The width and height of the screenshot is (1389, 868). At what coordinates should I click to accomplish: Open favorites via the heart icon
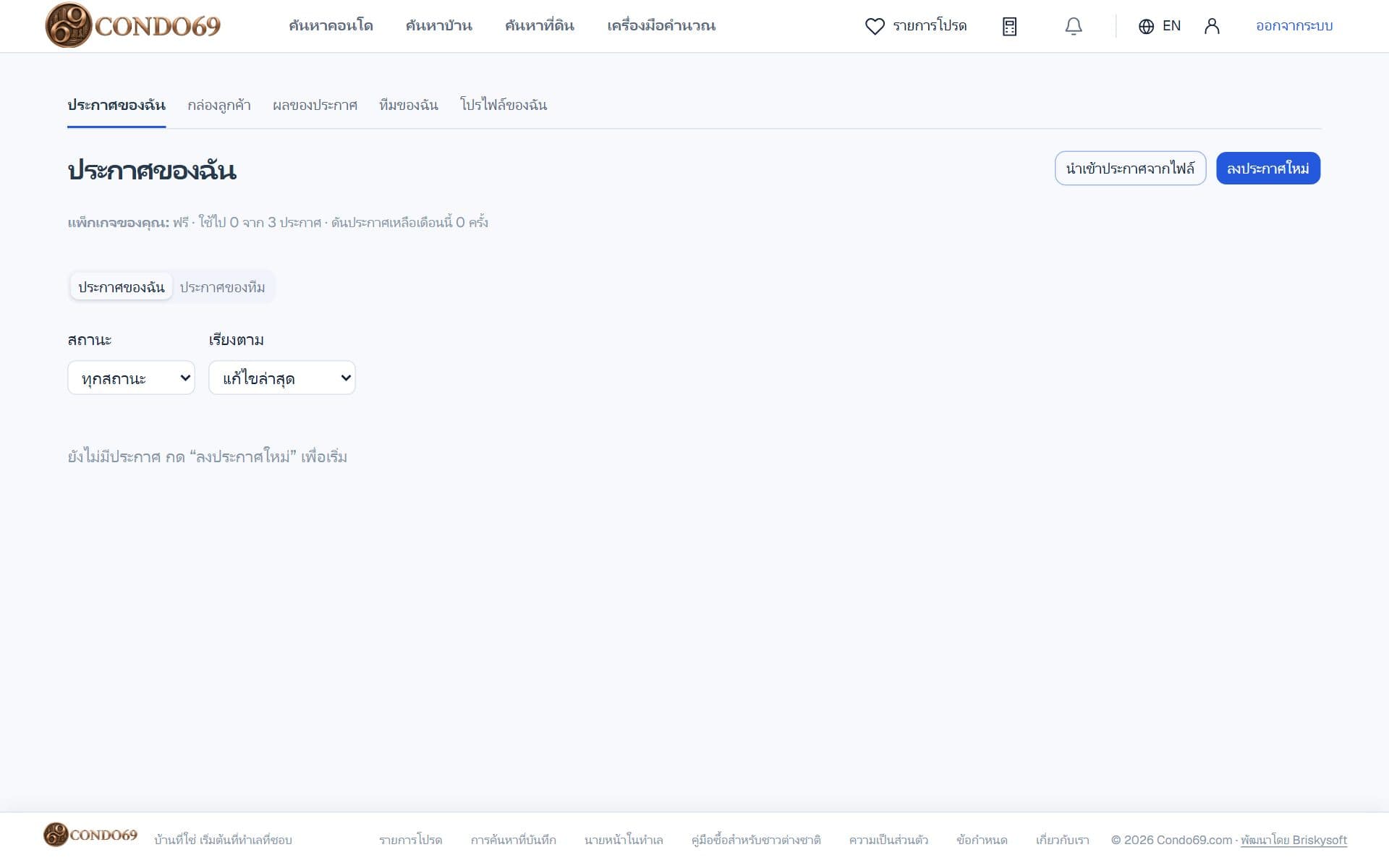(x=875, y=26)
